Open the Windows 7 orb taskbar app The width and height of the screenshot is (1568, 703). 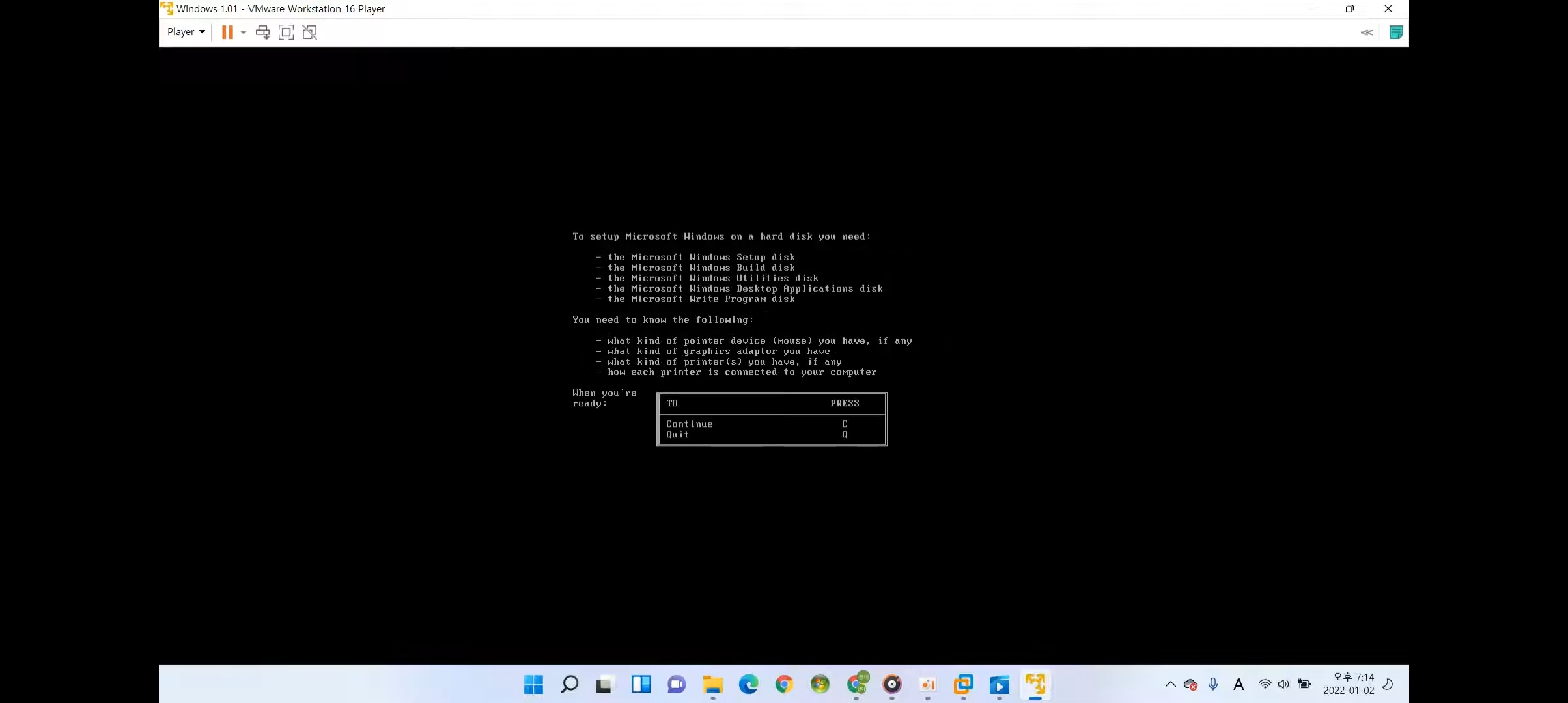(x=820, y=684)
